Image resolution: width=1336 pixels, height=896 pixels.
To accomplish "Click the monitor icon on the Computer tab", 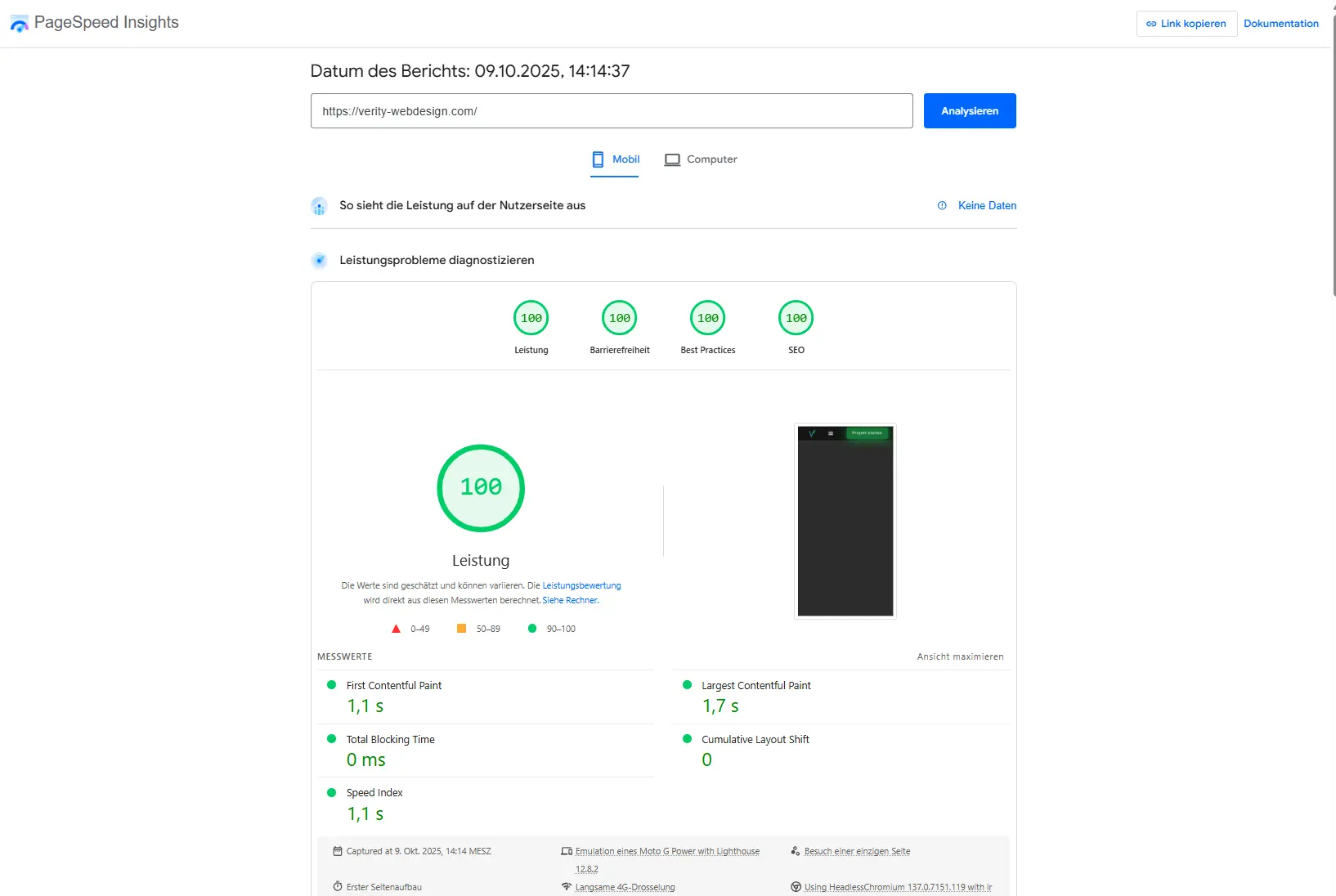I will pyautogui.click(x=671, y=159).
